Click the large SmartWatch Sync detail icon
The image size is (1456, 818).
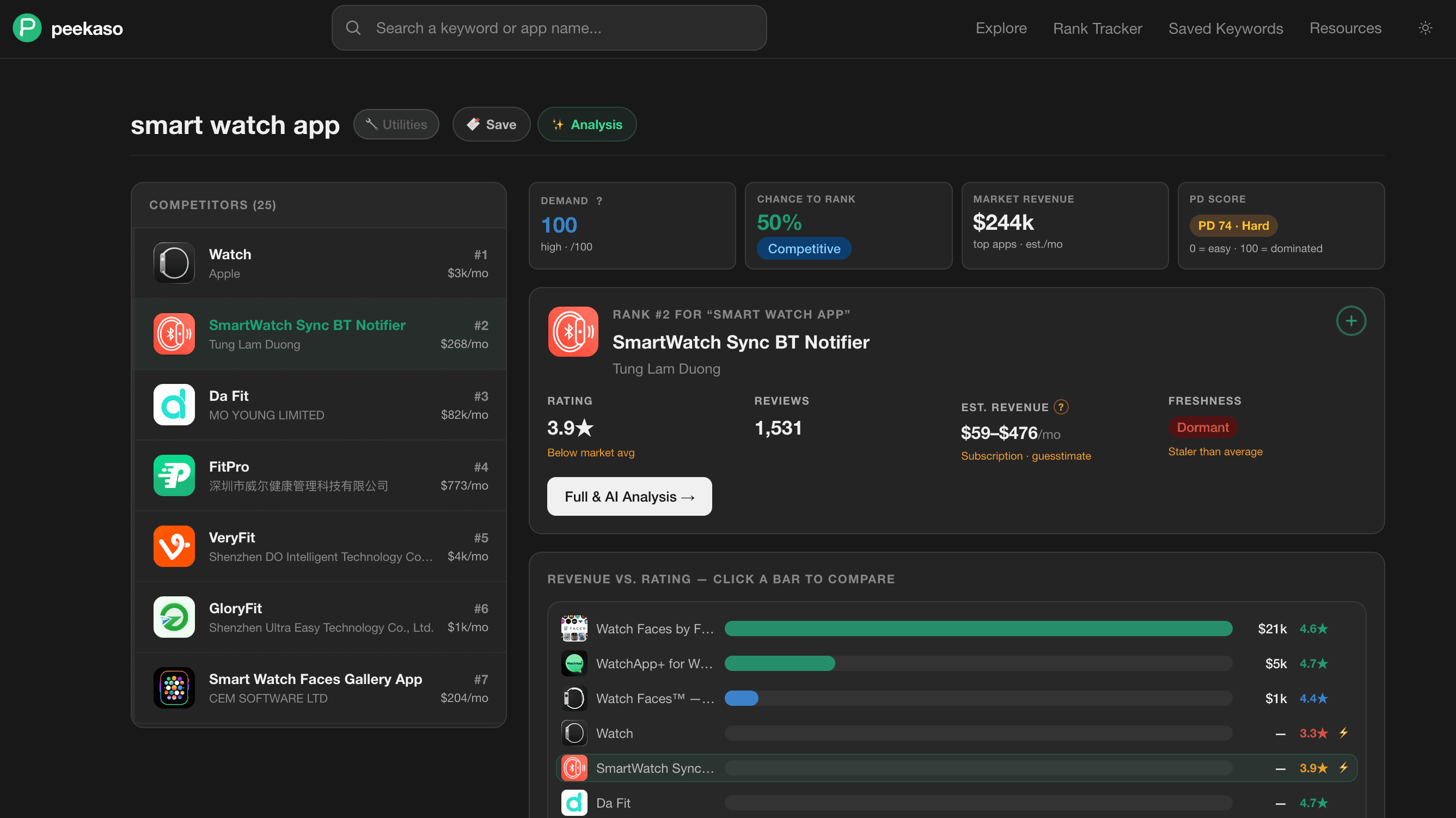click(573, 331)
